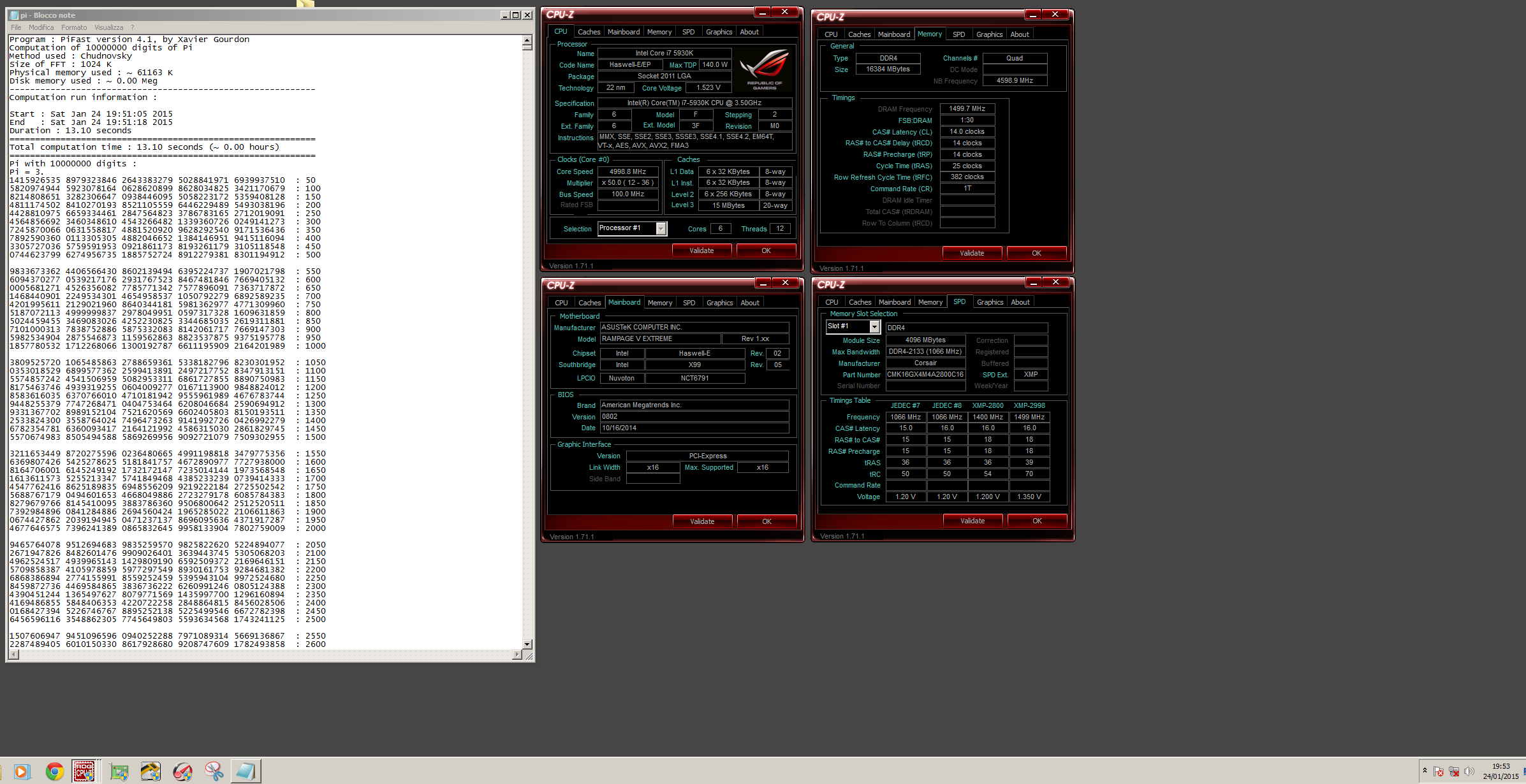Click the Notepad horizontal scrollbar right arrow
Viewport: 1526px width, 784px height.
coord(517,655)
